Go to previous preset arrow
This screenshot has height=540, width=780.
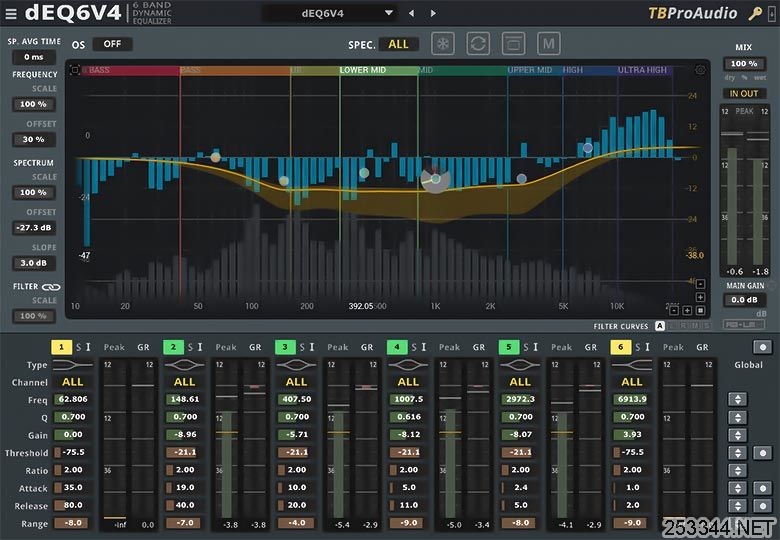pyautogui.click(x=411, y=13)
